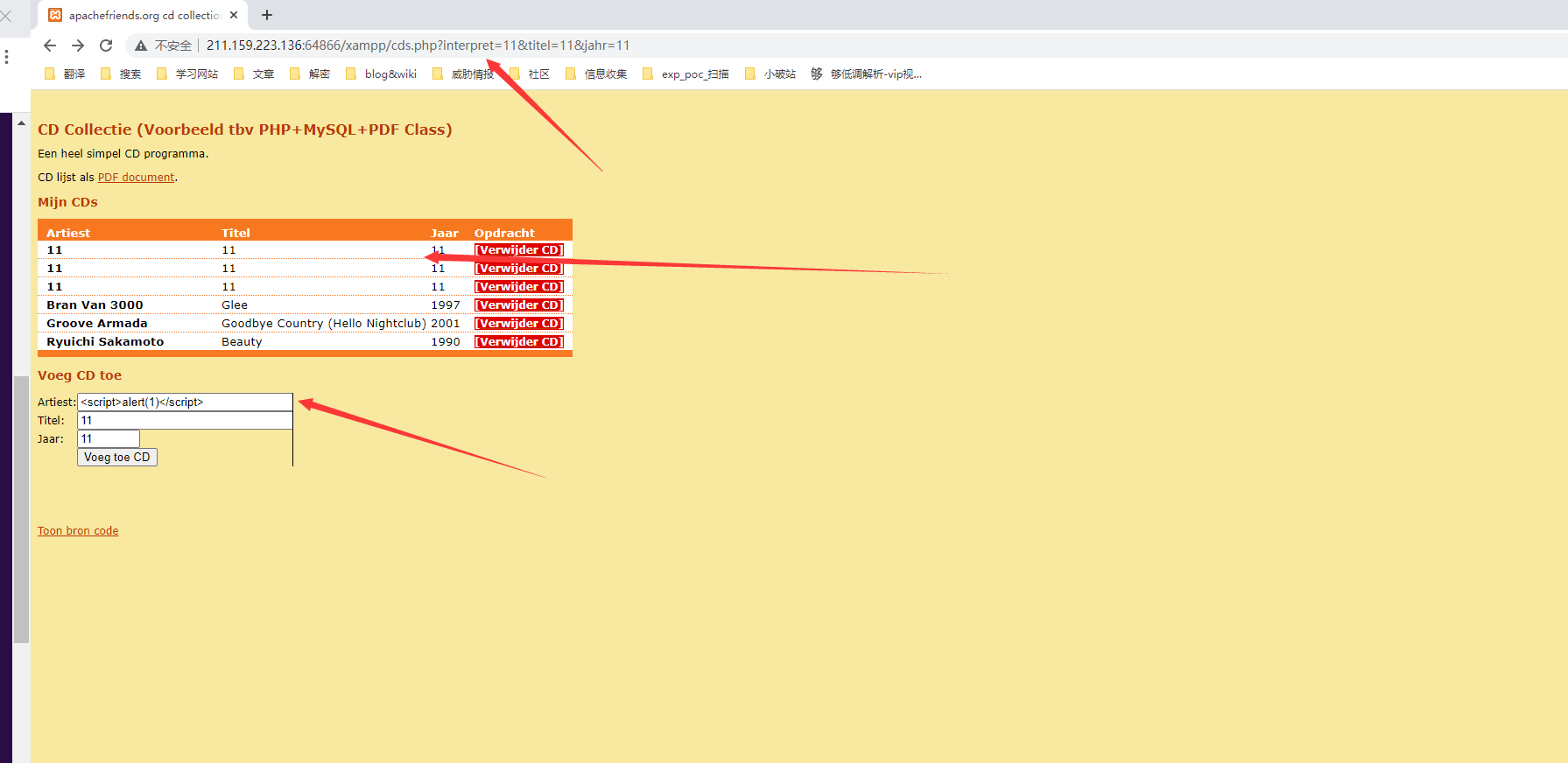Open the 够低调解析-vip视 bookmark

coord(866,74)
